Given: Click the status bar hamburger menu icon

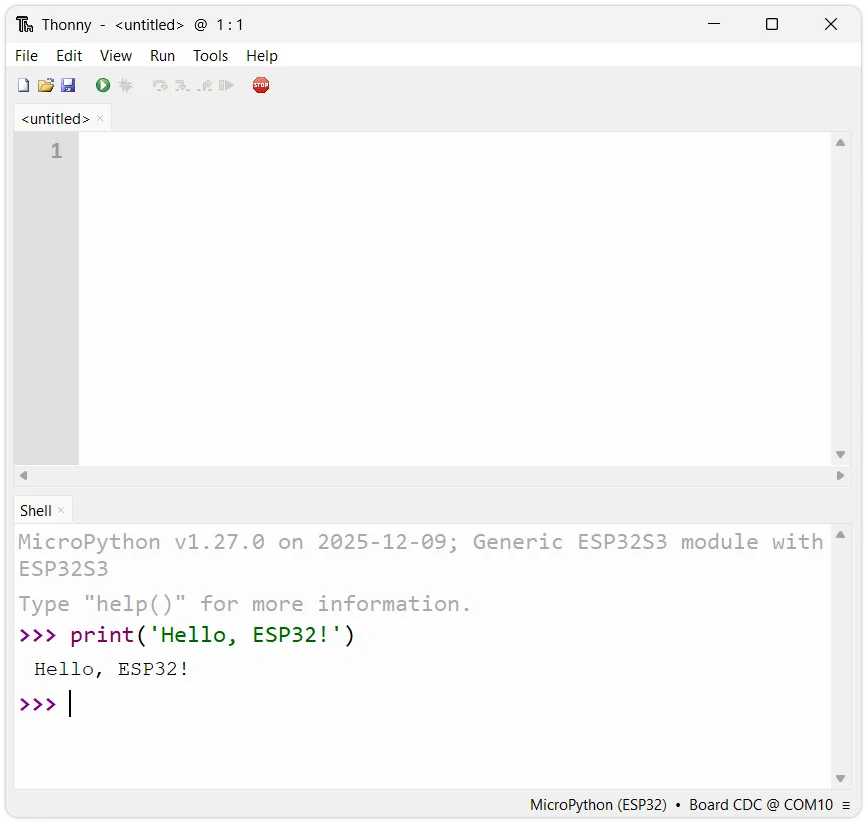Looking at the screenshot, I should pyautogui.click(x=846, y=805).
